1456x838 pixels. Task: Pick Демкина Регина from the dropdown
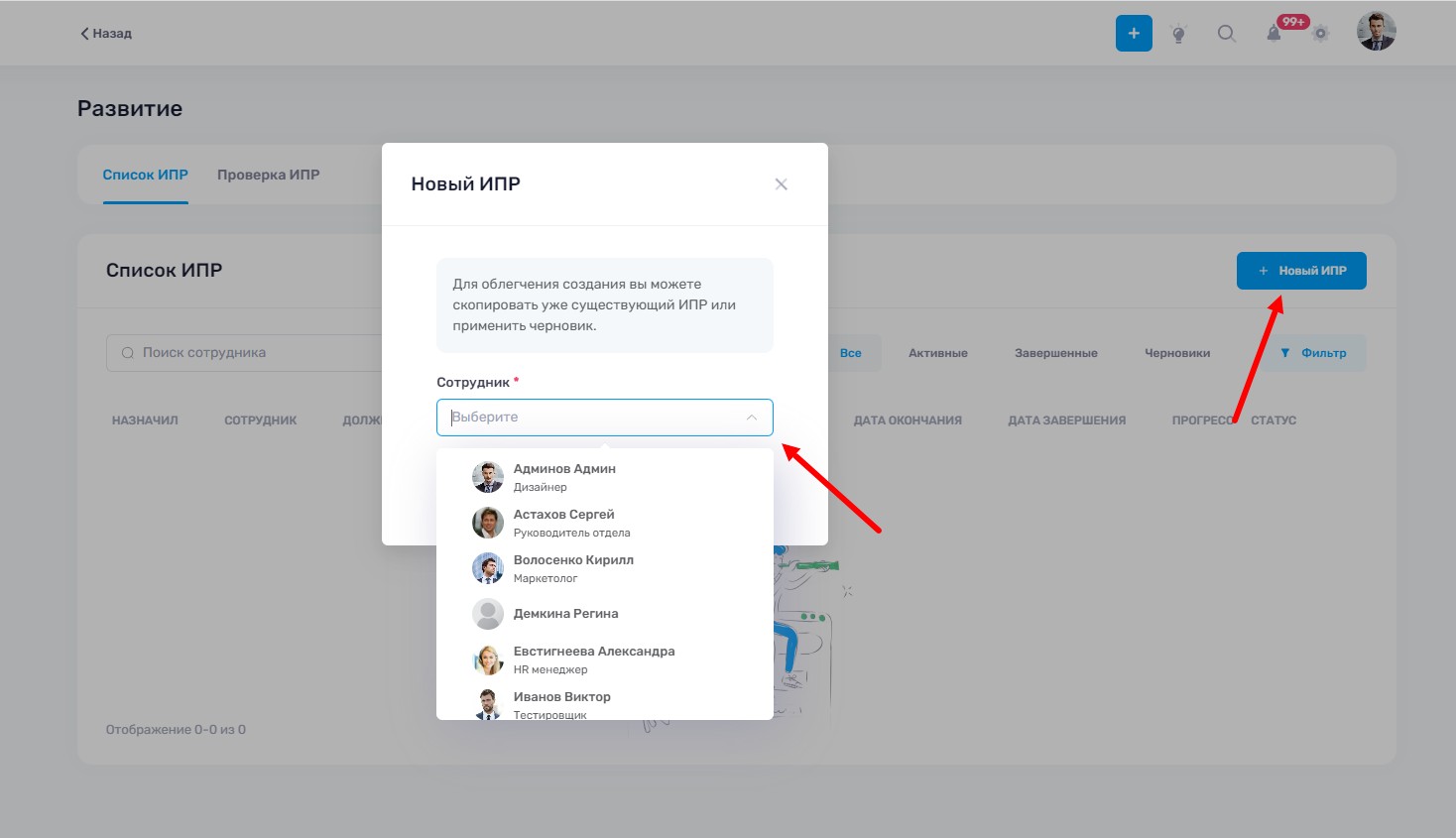pyautogui.click(x=565, y=614)
